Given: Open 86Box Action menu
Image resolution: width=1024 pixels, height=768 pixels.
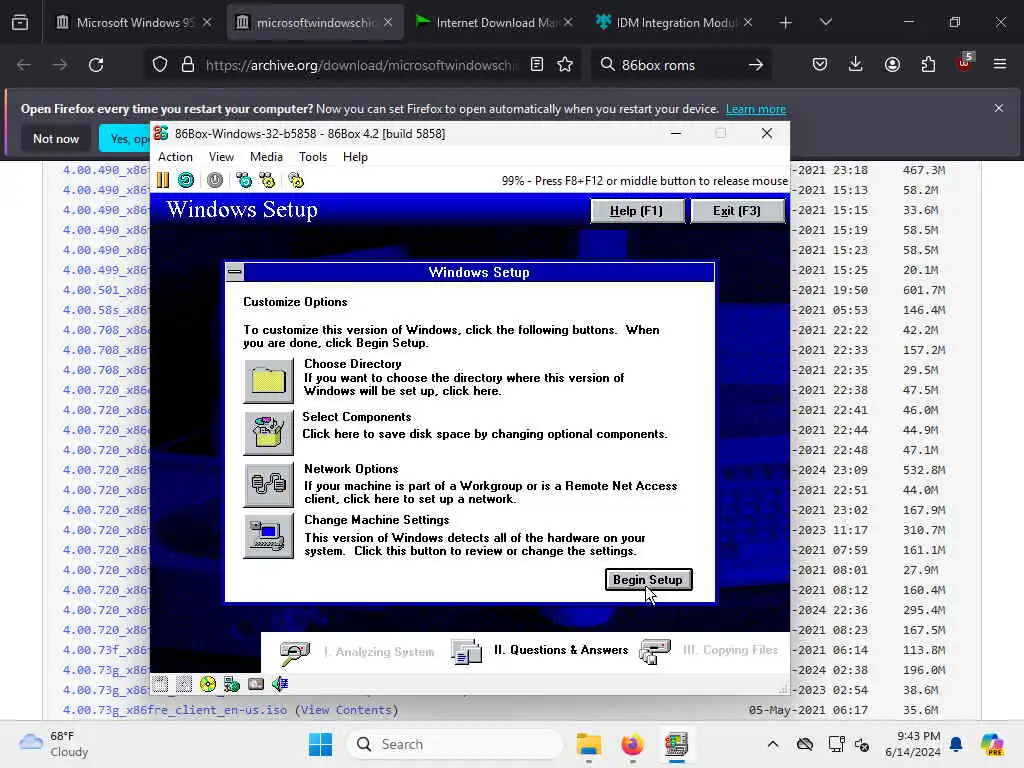Looking at the screenshot, I should (175, 157).
